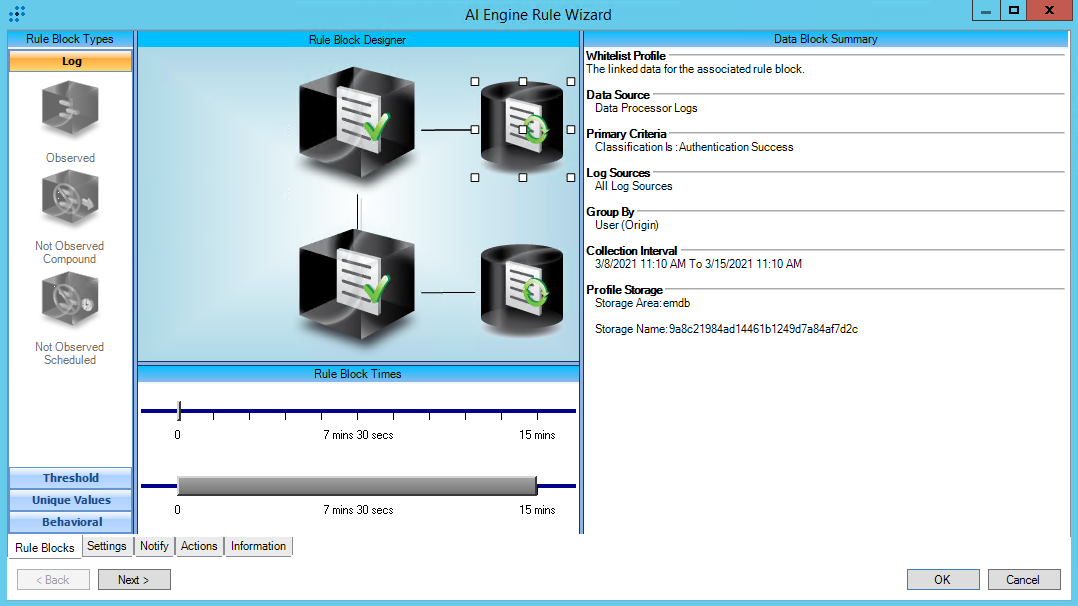This screenshot has width=1078, height=606.
Task: Expand the Threshold rule block section
Action: (70, 478)
